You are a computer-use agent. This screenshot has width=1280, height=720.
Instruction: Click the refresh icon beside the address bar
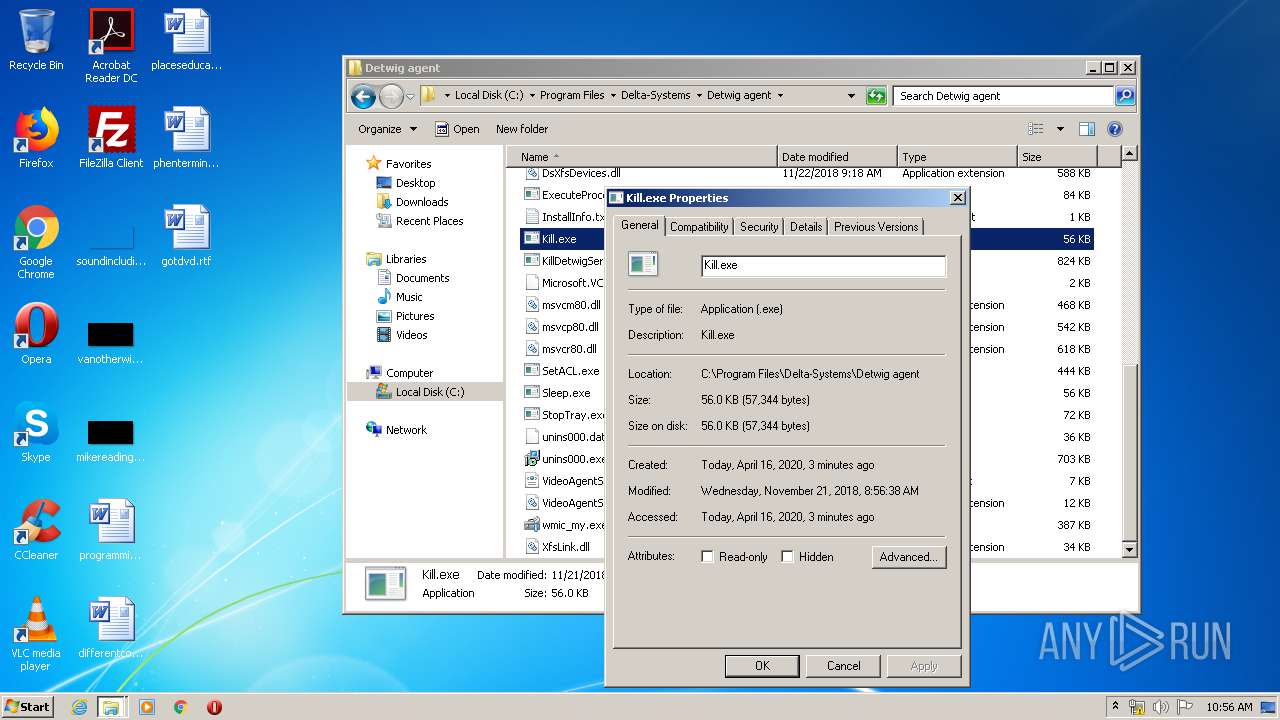click(876, 96)
